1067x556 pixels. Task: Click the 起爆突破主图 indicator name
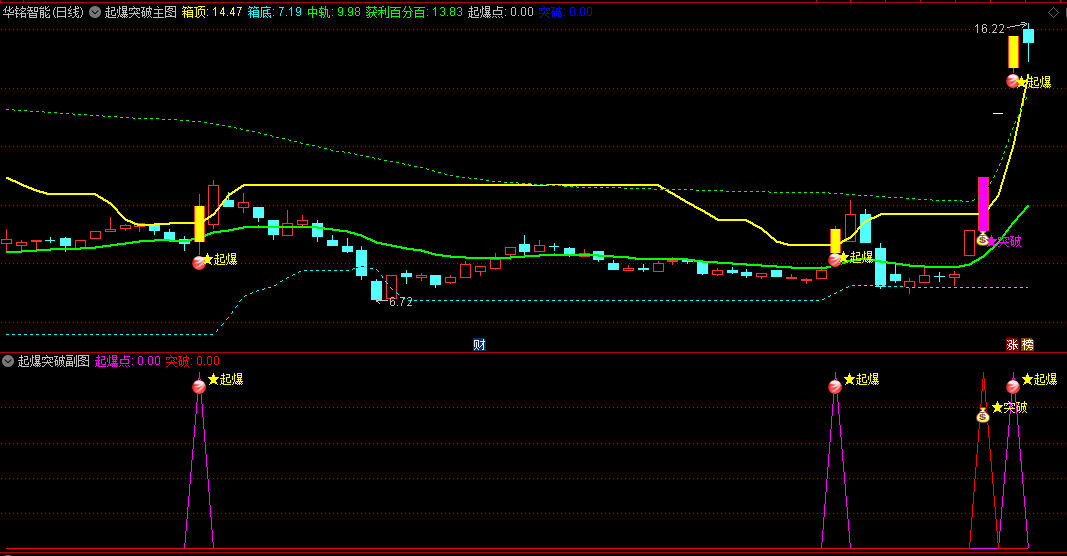(141, 12)
